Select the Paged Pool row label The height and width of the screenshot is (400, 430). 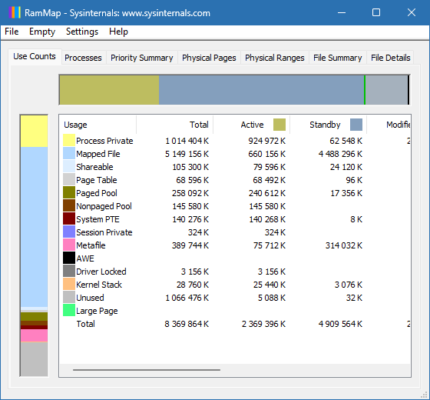pos(97,193)
